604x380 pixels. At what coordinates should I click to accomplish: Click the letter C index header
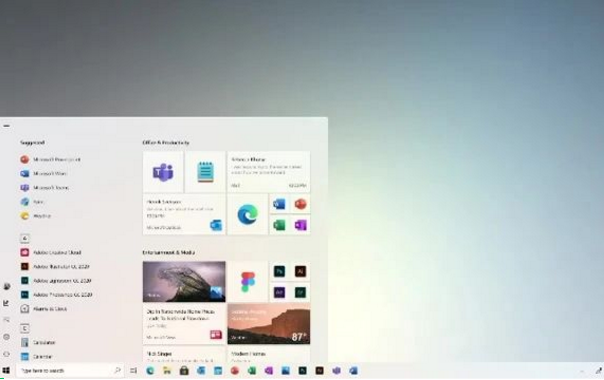[25, 328]
